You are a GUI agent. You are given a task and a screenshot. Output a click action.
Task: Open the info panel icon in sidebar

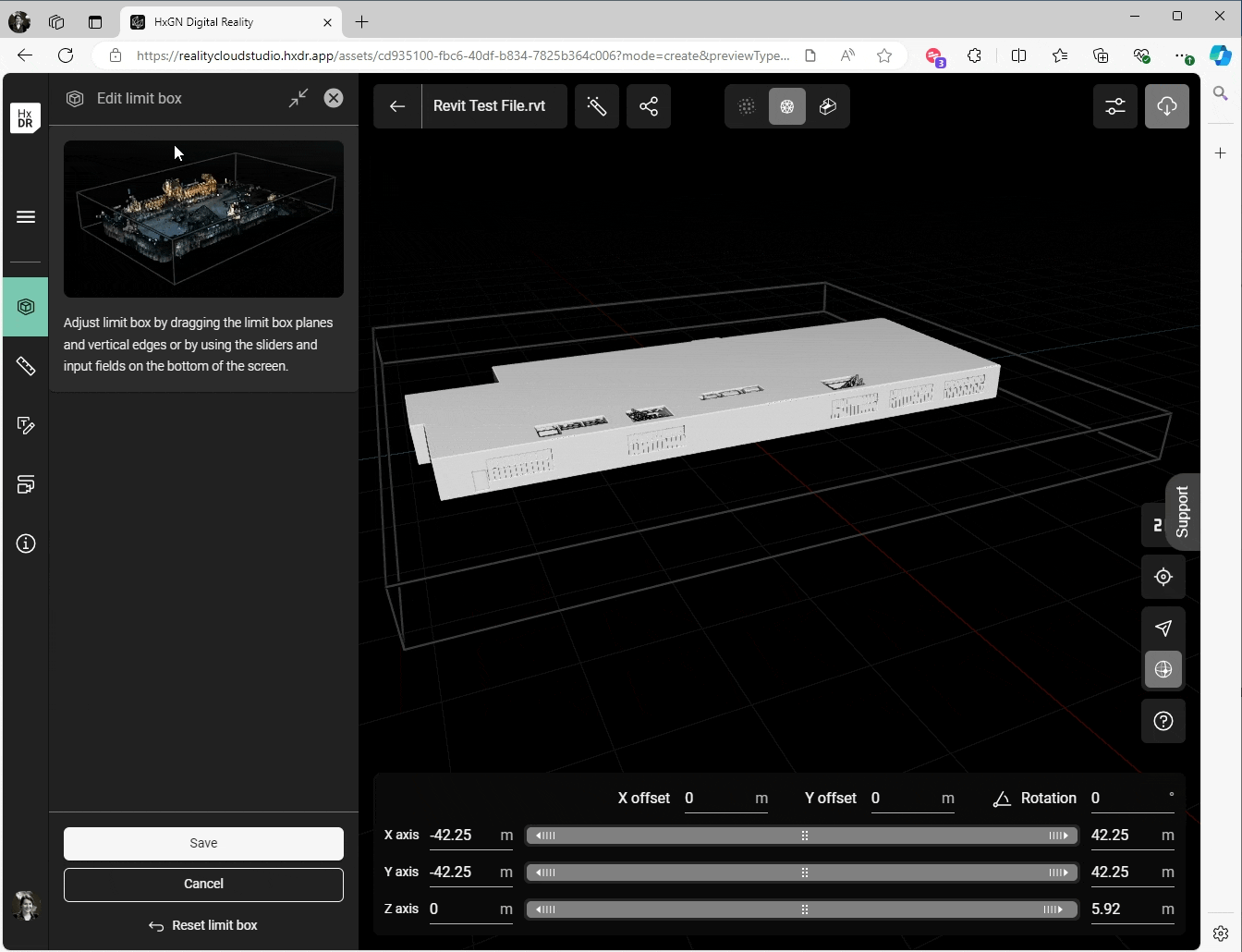pyautogui.click(x=26, y=543)
